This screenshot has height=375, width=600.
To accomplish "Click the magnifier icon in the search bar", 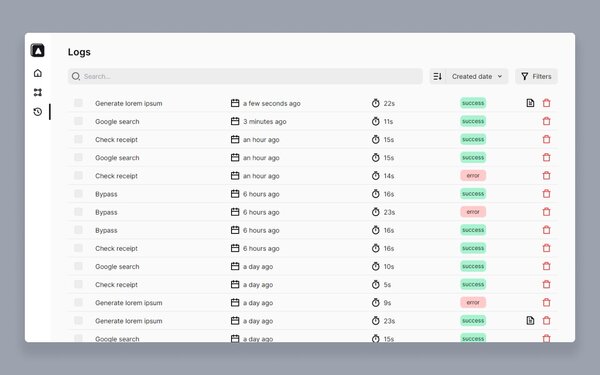I will (76, 76).
